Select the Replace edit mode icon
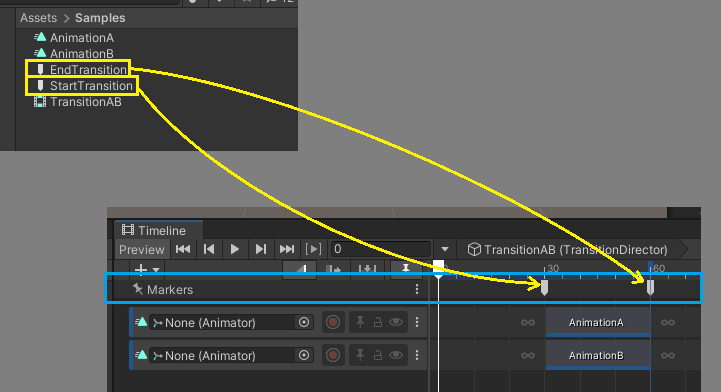The width and height of the screenshot is (721, 392). point(367,269)
